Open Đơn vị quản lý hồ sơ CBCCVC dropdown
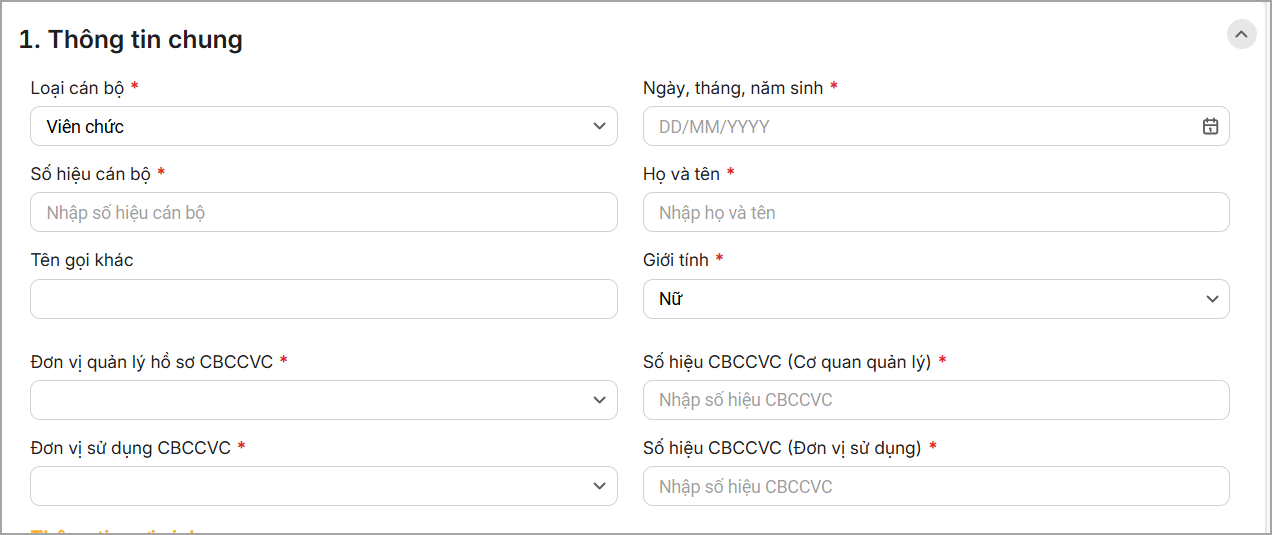1272x535 pixels. tap(323, 400)
